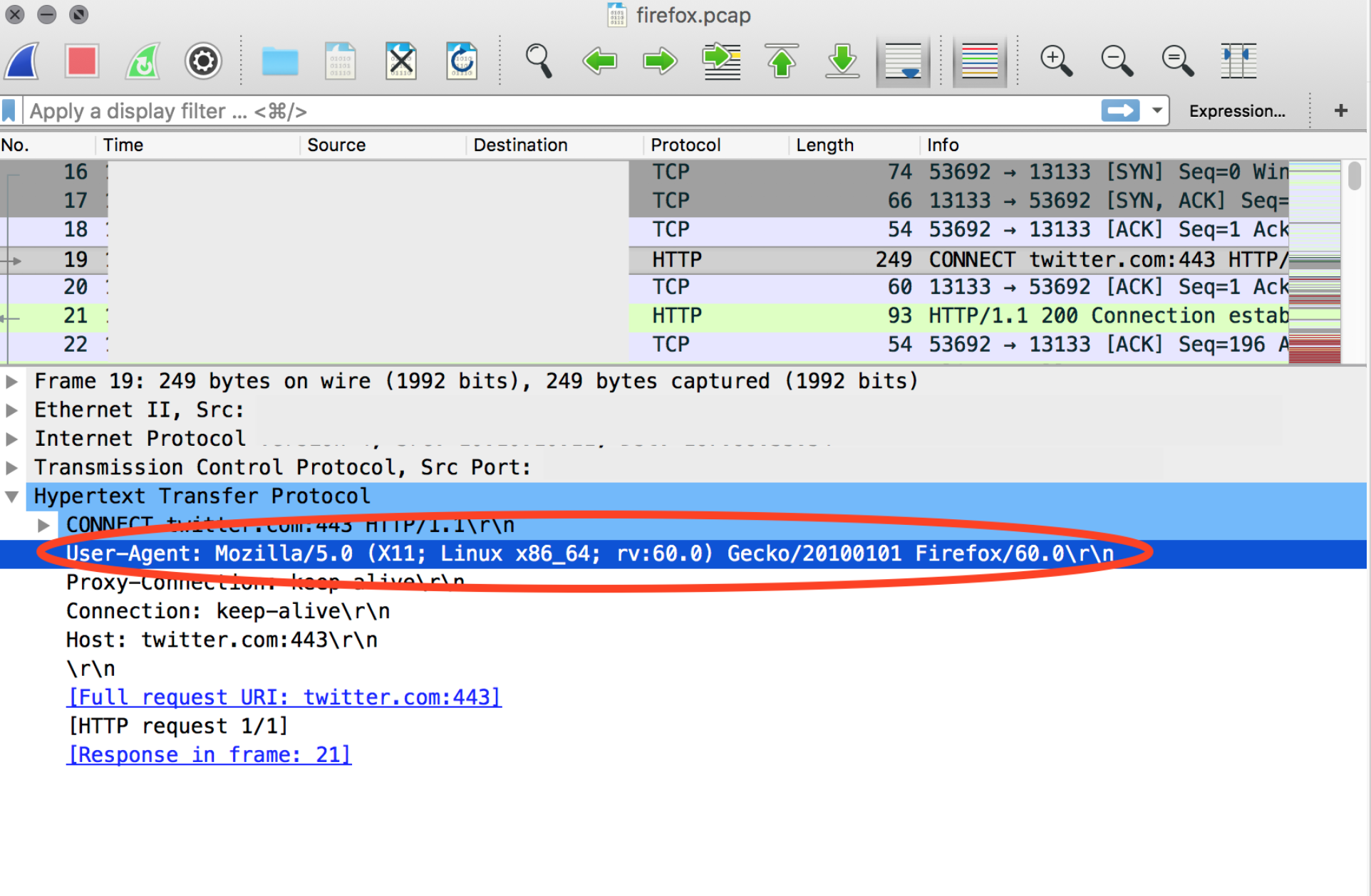Expand the Ethernet II tree item
The width and height of the screenshot is (1371, 896).
point(12,410)
